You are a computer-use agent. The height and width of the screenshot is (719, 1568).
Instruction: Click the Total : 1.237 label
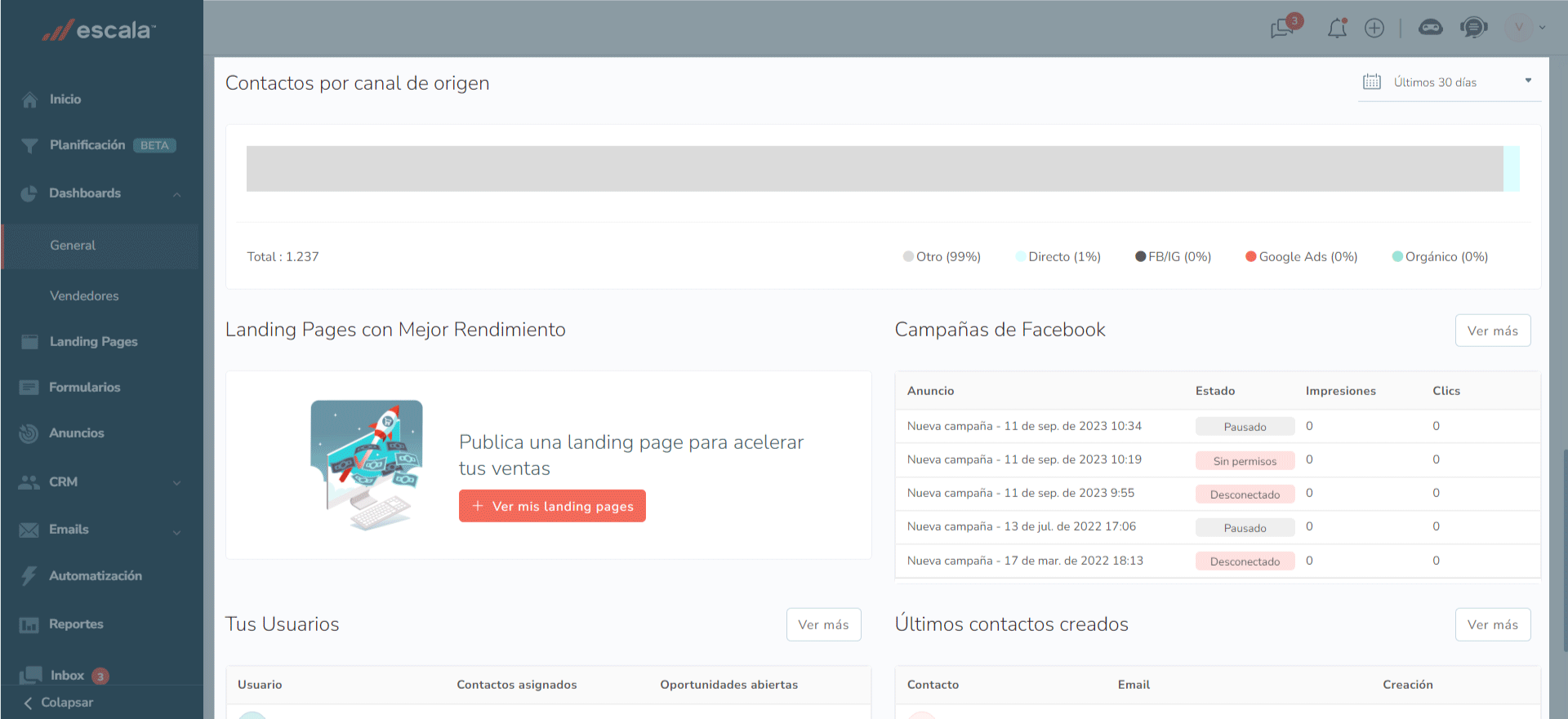point(283,257)
